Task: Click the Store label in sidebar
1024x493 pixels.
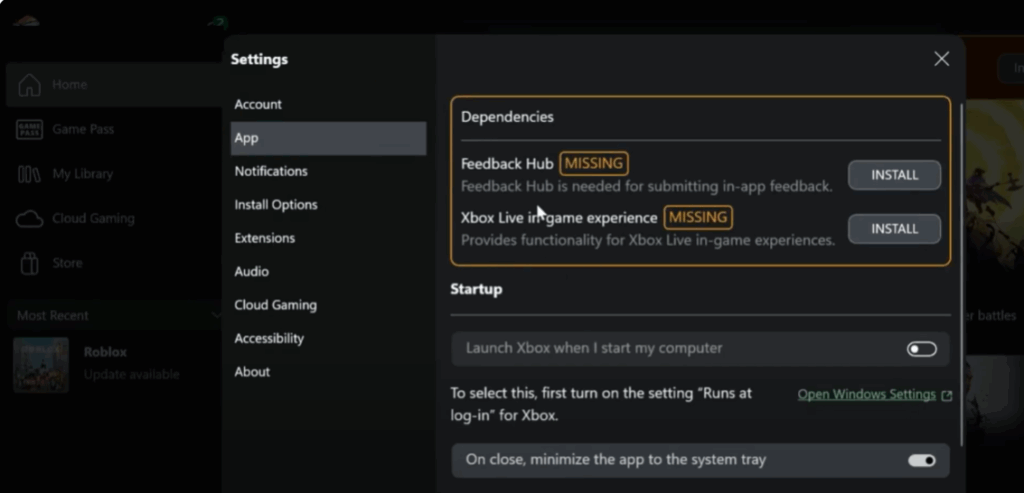Action: point(67,263)
